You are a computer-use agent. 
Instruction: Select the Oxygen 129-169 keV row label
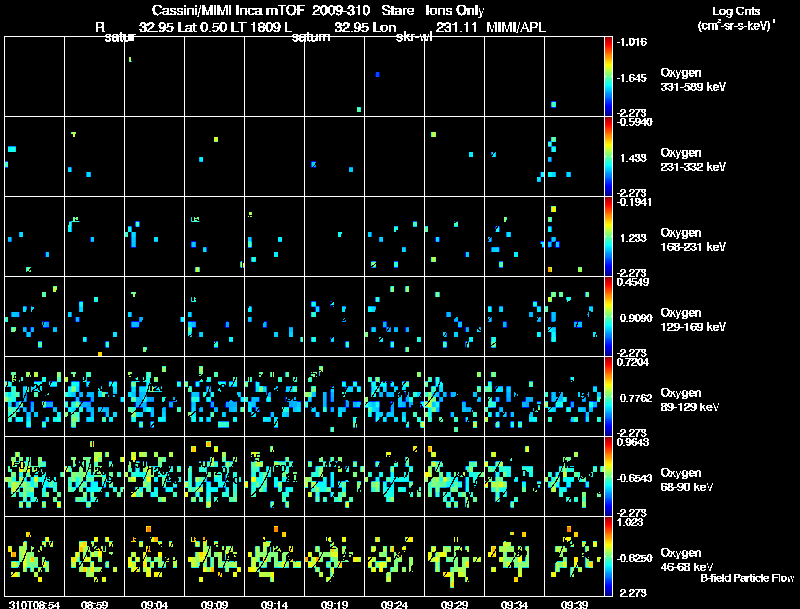(x=693, y=320)
